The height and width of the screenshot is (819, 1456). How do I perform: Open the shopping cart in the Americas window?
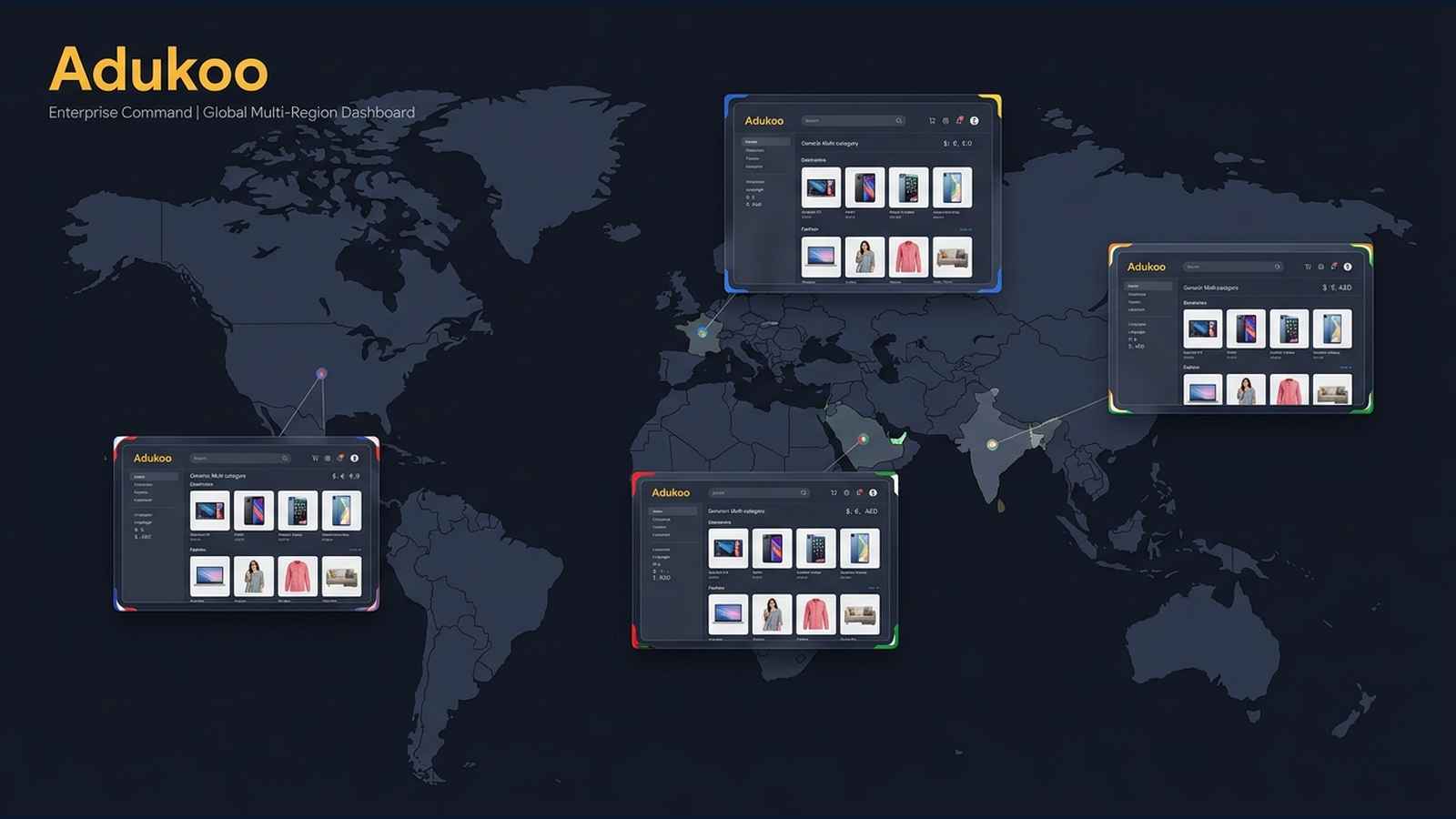click(x=315, y=458)
